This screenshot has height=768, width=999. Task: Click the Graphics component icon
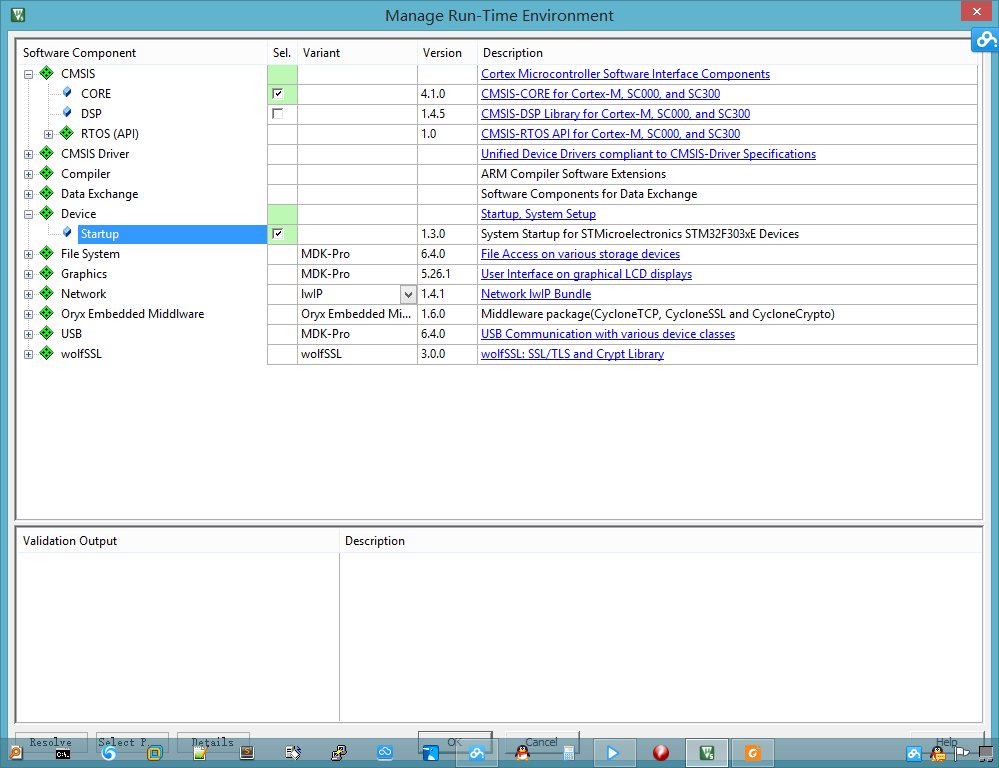pos(47,273)
